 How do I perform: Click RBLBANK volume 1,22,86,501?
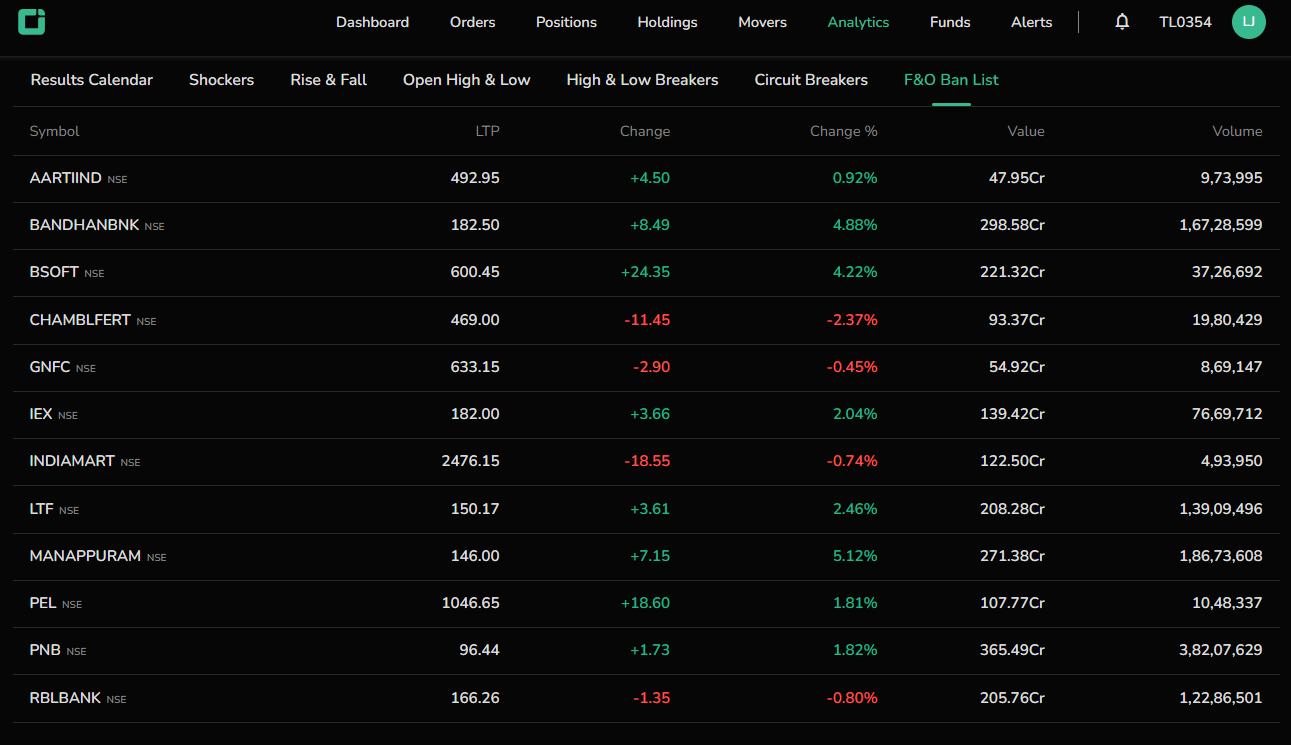1221,698
